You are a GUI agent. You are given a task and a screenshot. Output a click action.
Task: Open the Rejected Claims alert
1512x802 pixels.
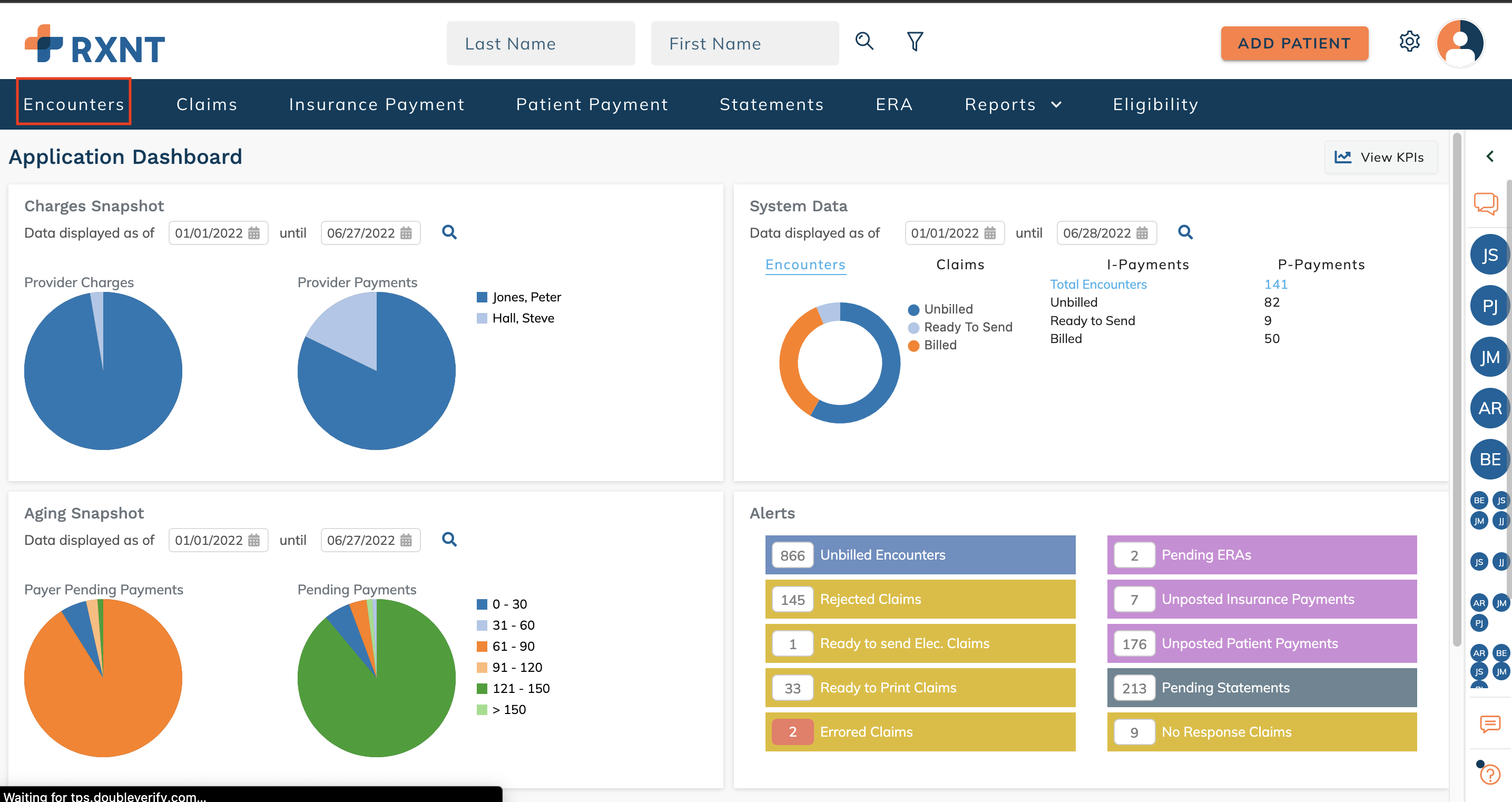[x=920, y=599]
